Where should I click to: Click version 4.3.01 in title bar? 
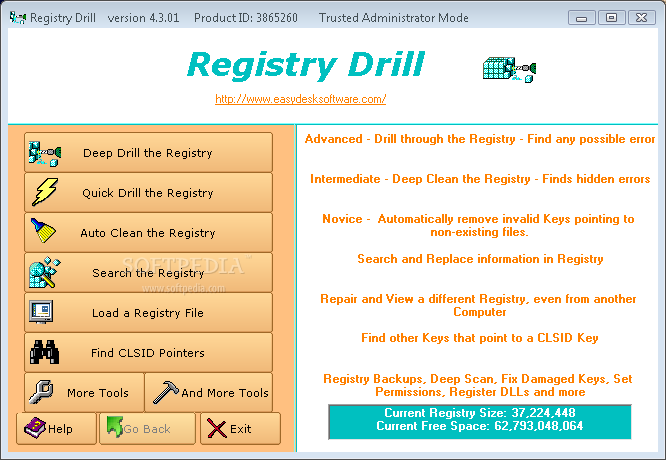(144, 18)
